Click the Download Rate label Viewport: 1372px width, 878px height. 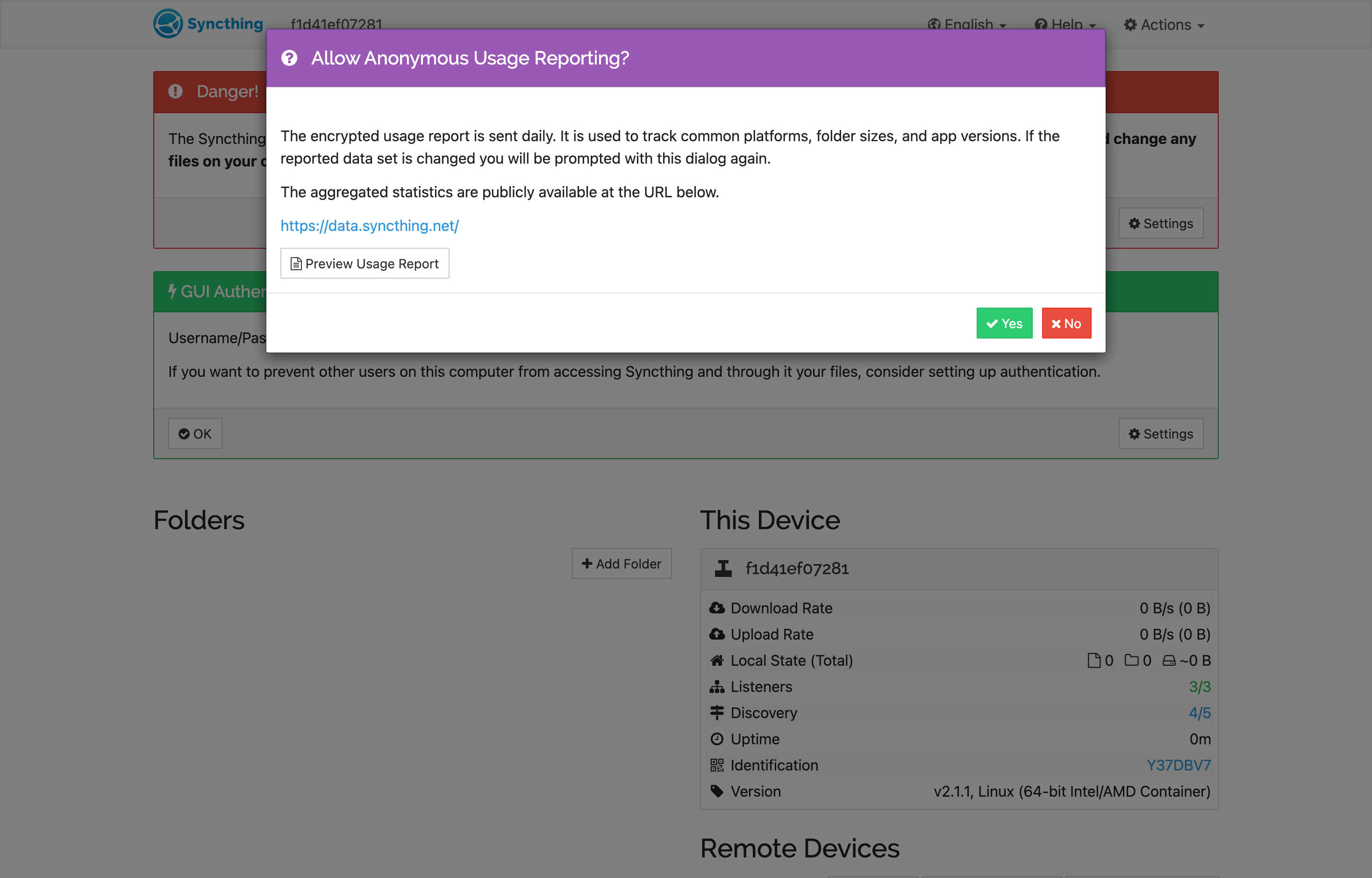tap(781, 608)
